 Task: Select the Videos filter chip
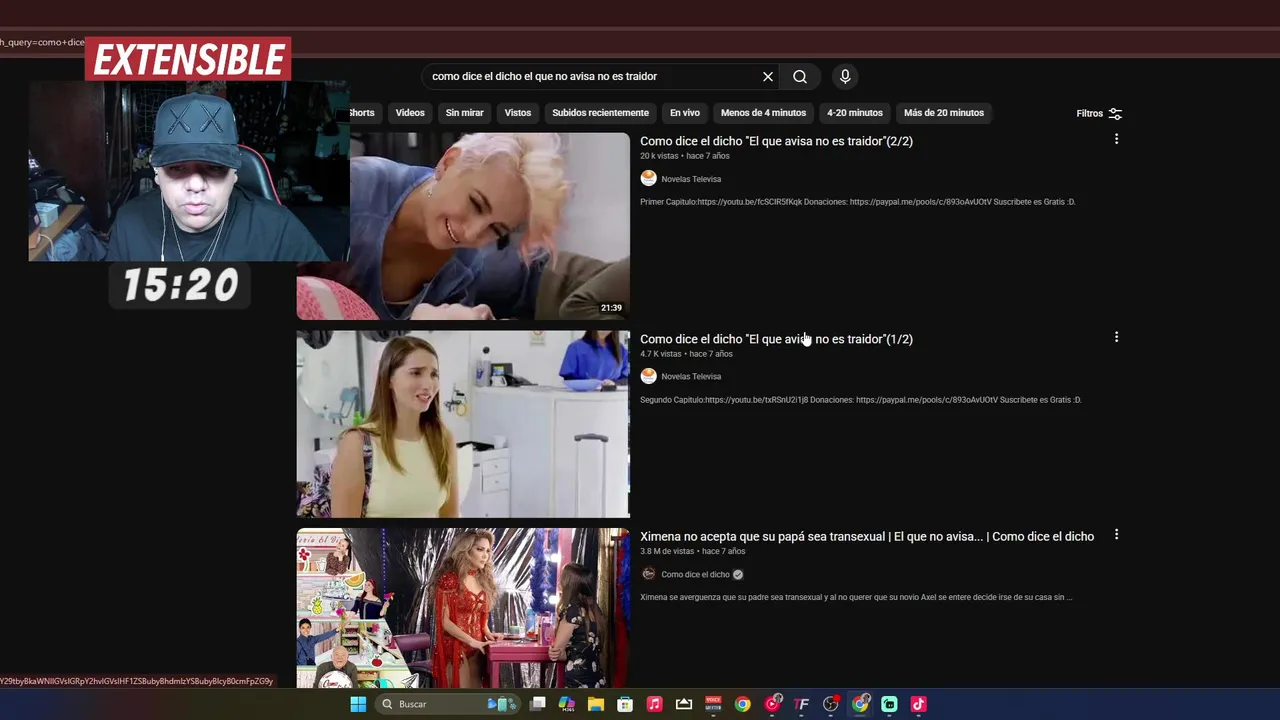pos(410,113)
